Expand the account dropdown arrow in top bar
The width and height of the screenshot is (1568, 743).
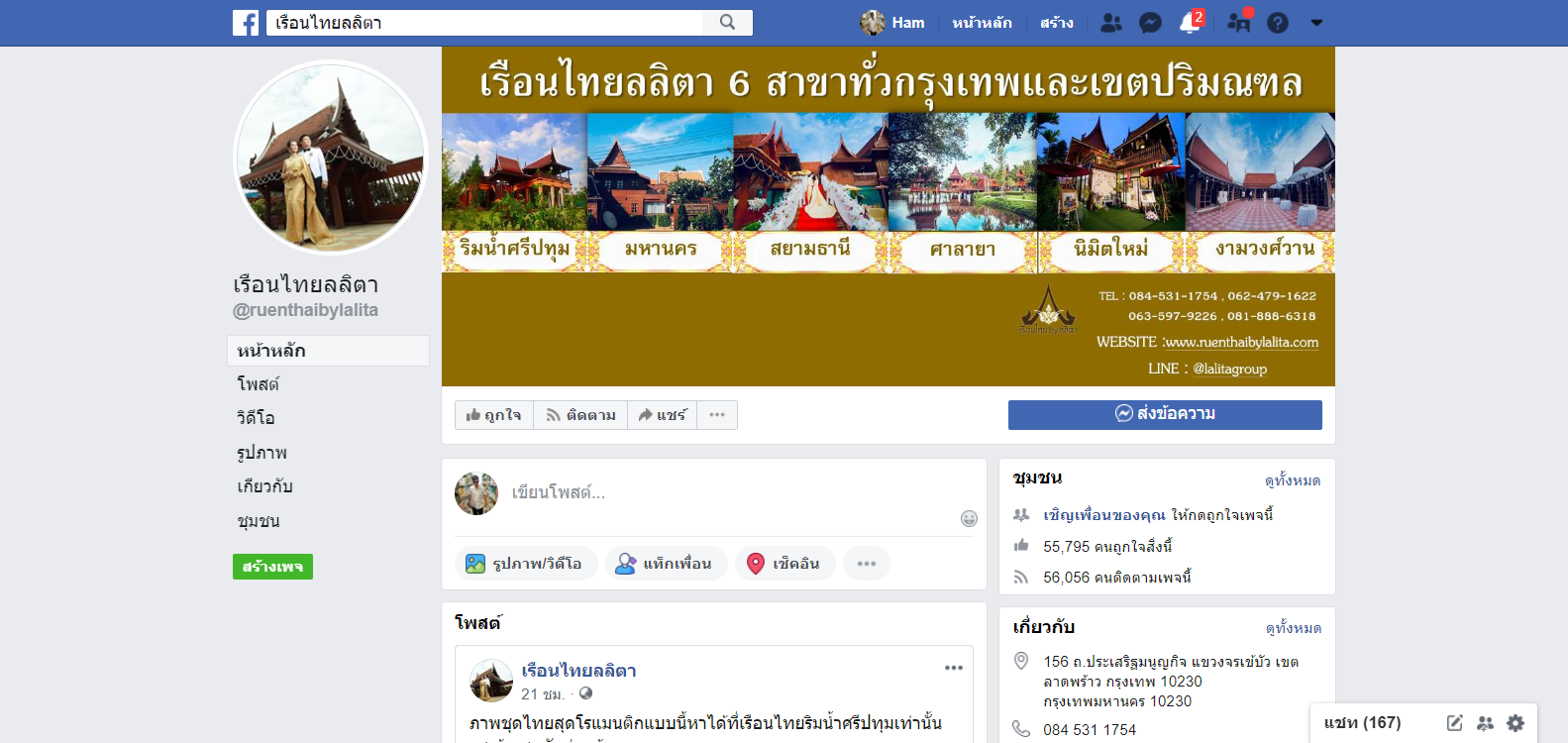coord(1316,23)
